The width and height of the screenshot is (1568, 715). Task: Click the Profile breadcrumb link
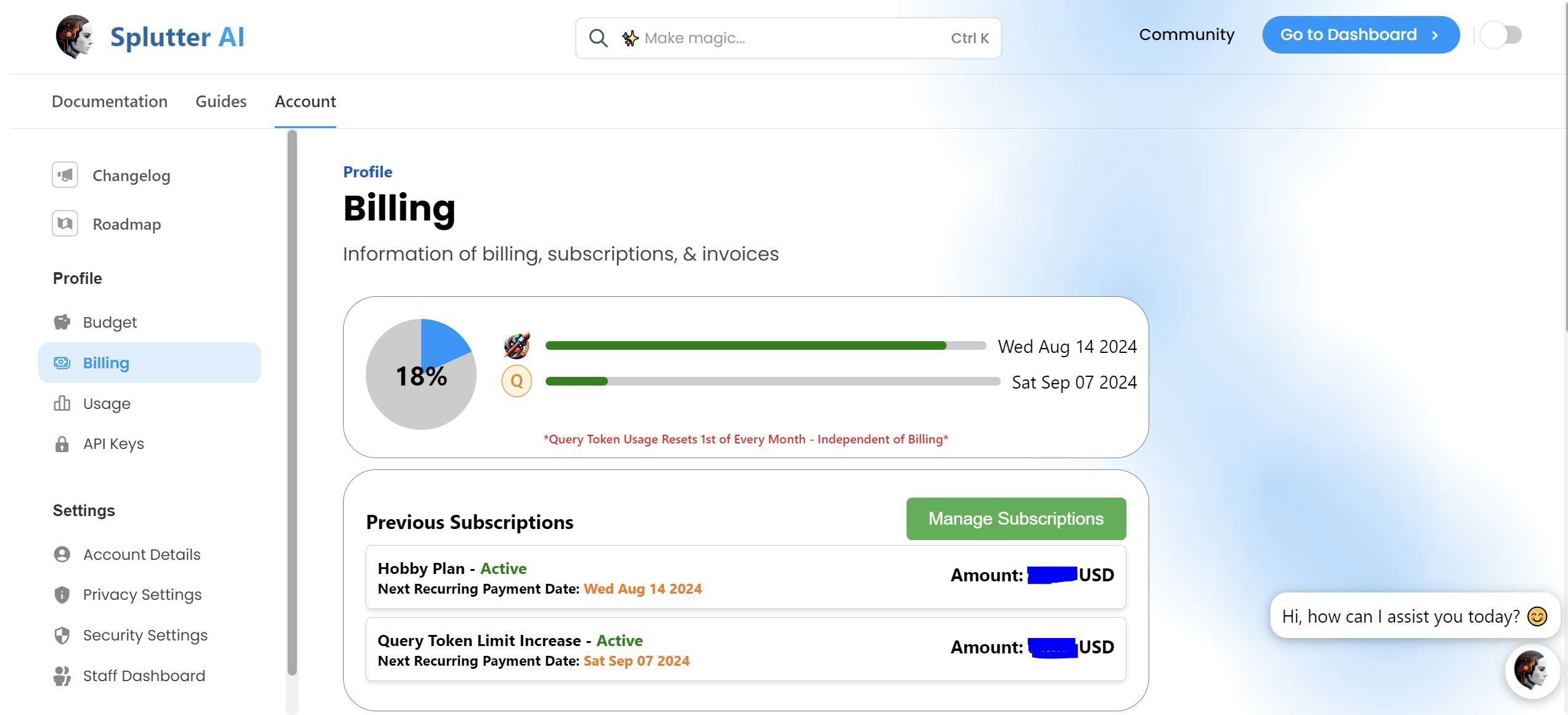coord(368,172)
